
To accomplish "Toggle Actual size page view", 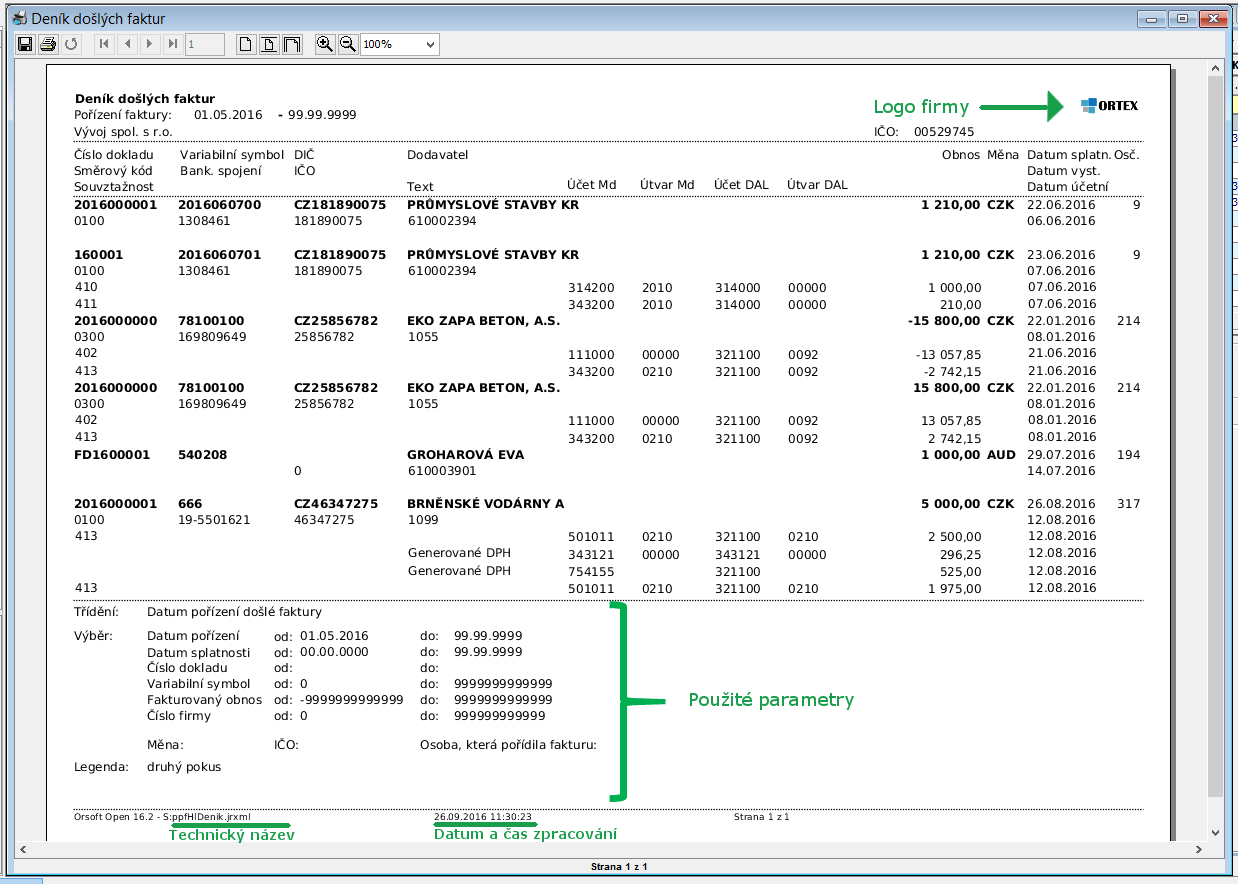I will coord(245,44).
